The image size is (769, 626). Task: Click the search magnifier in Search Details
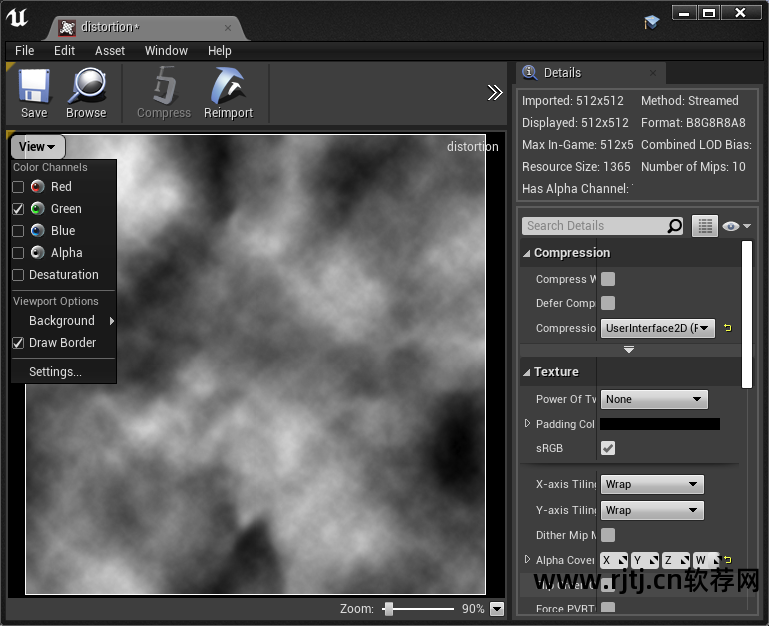675,226
